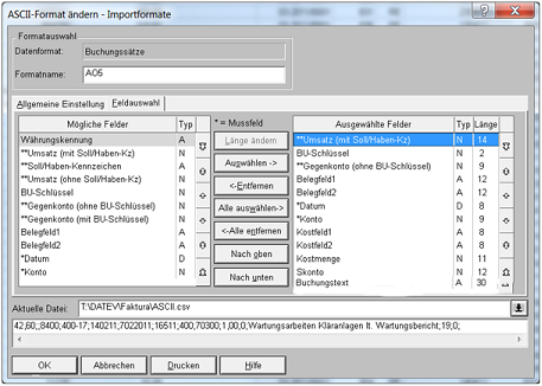Image resolution: width=542 pixels, height=386 pixels.
Task: Move selected field down with Nach unten
Action: point(251,277)
